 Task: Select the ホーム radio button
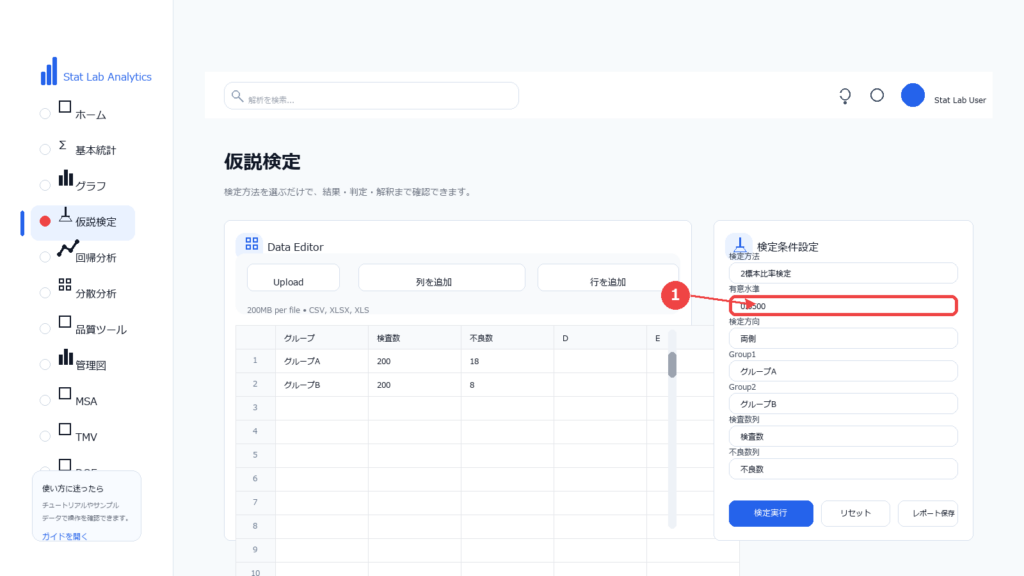(45, 114)
